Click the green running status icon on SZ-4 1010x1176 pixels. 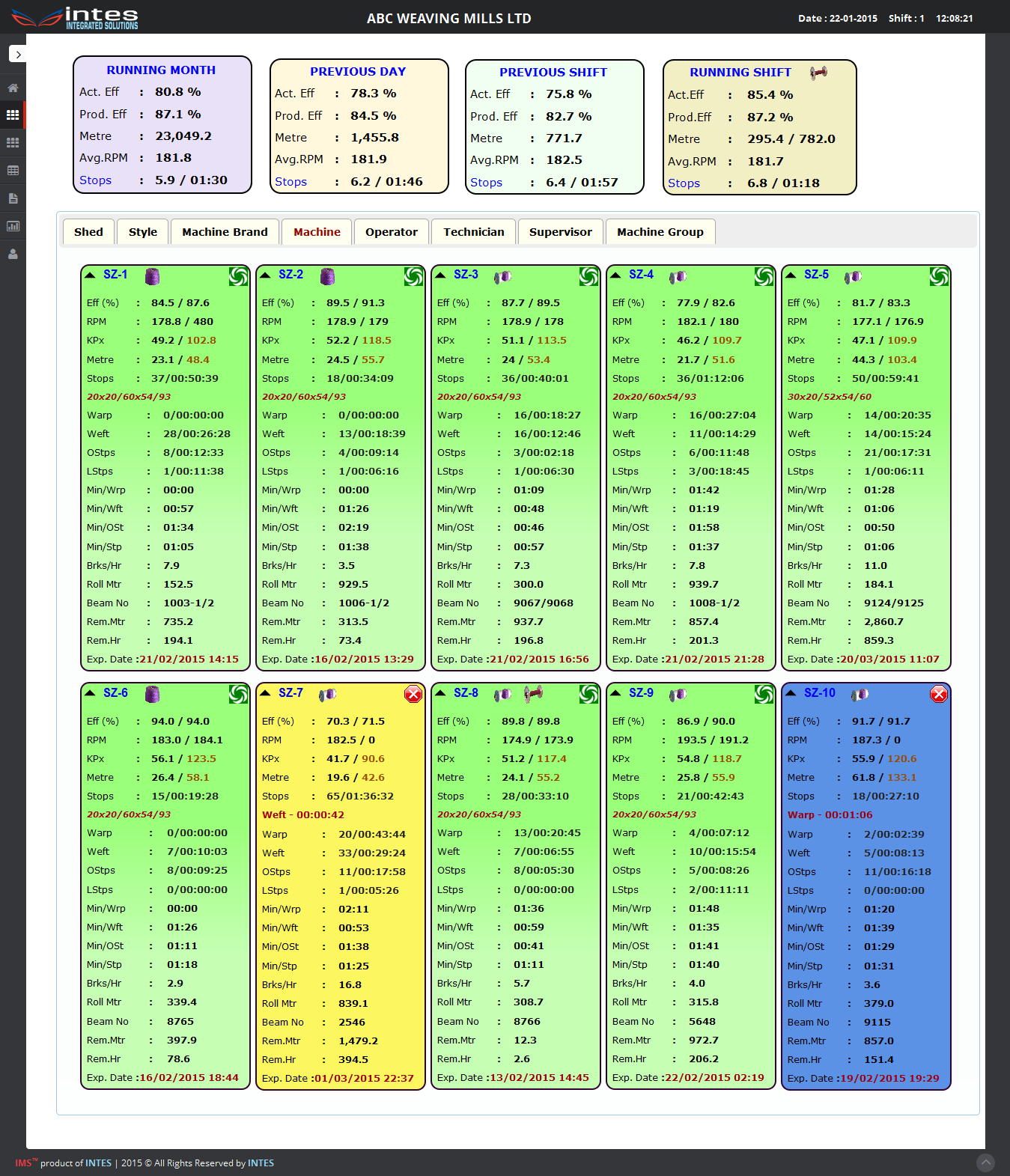(x=764, y=276)
